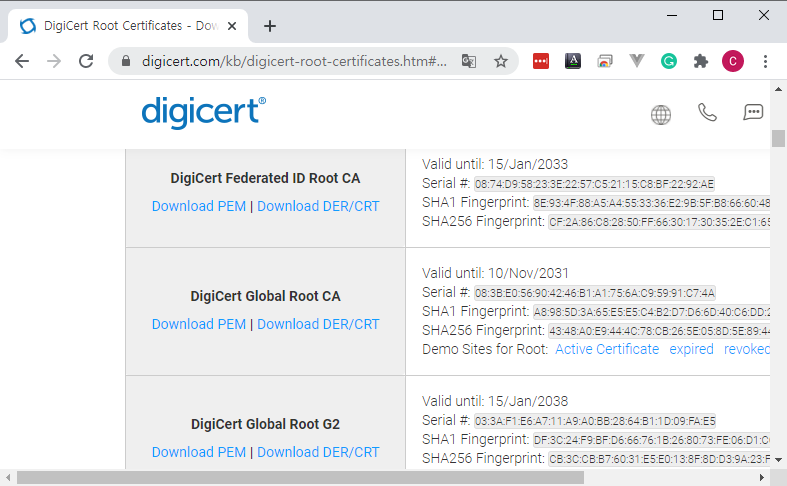The height and width of the screenshot is (486, 787).
Task: Click SHA1 fingerprint 8E:93:4F:88
Action: coord(651,203)
